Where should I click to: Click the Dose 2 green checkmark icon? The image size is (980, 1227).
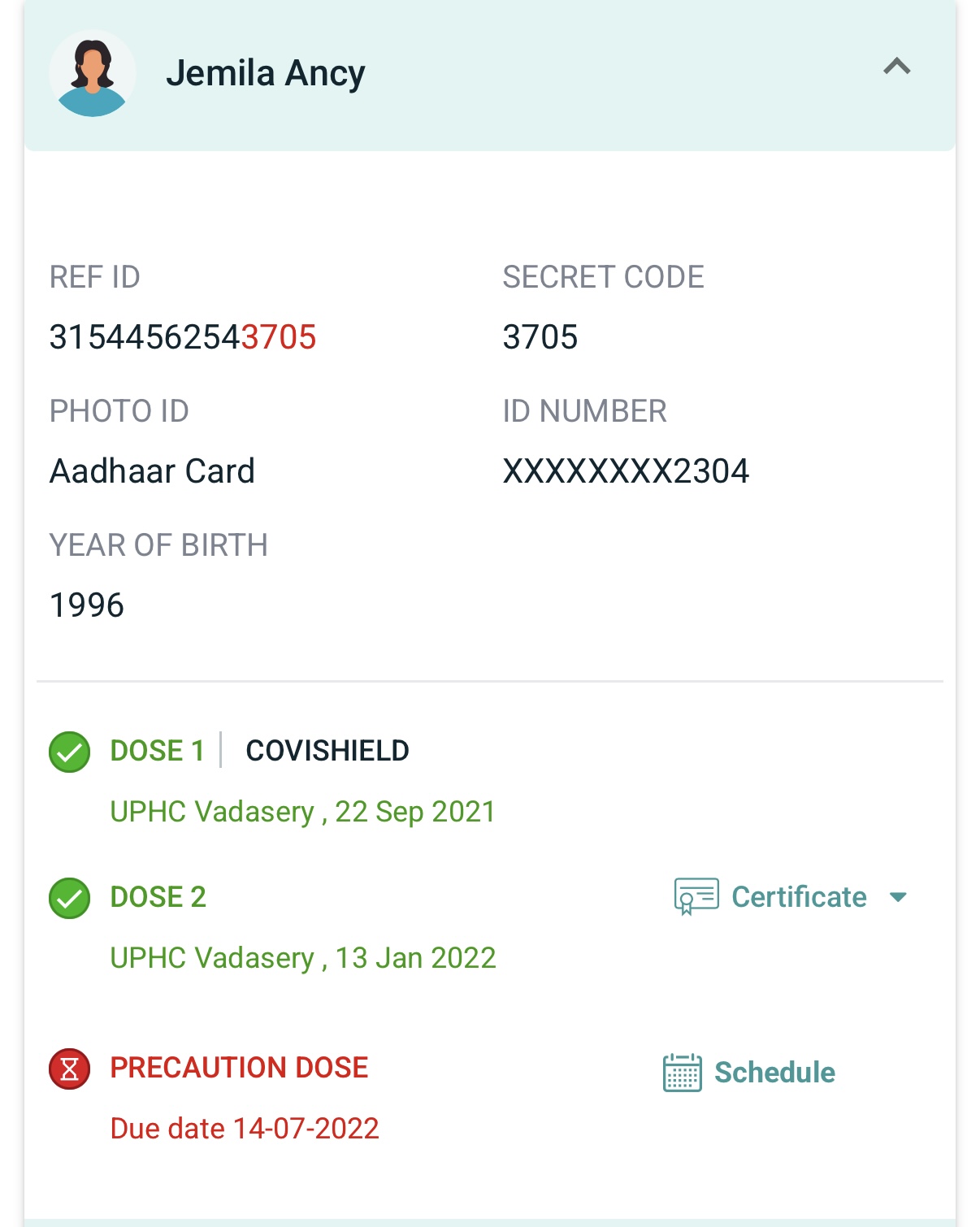(x=70, y=898)
